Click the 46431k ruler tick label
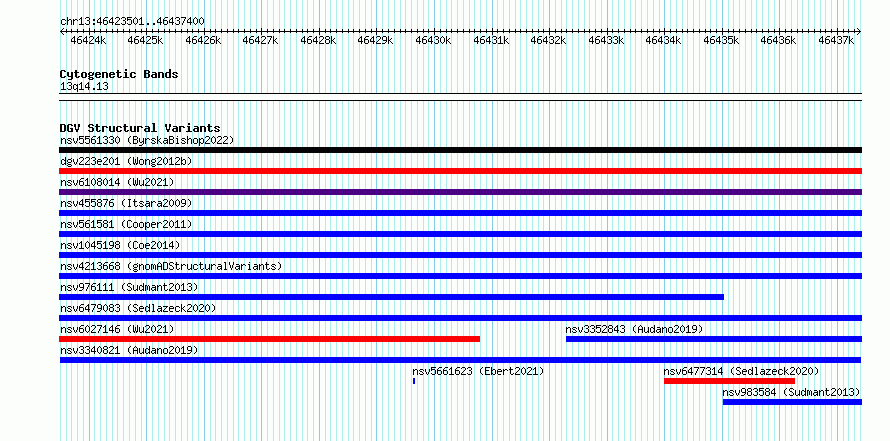Viewport: 890px width, 441px height. point(491,40)
